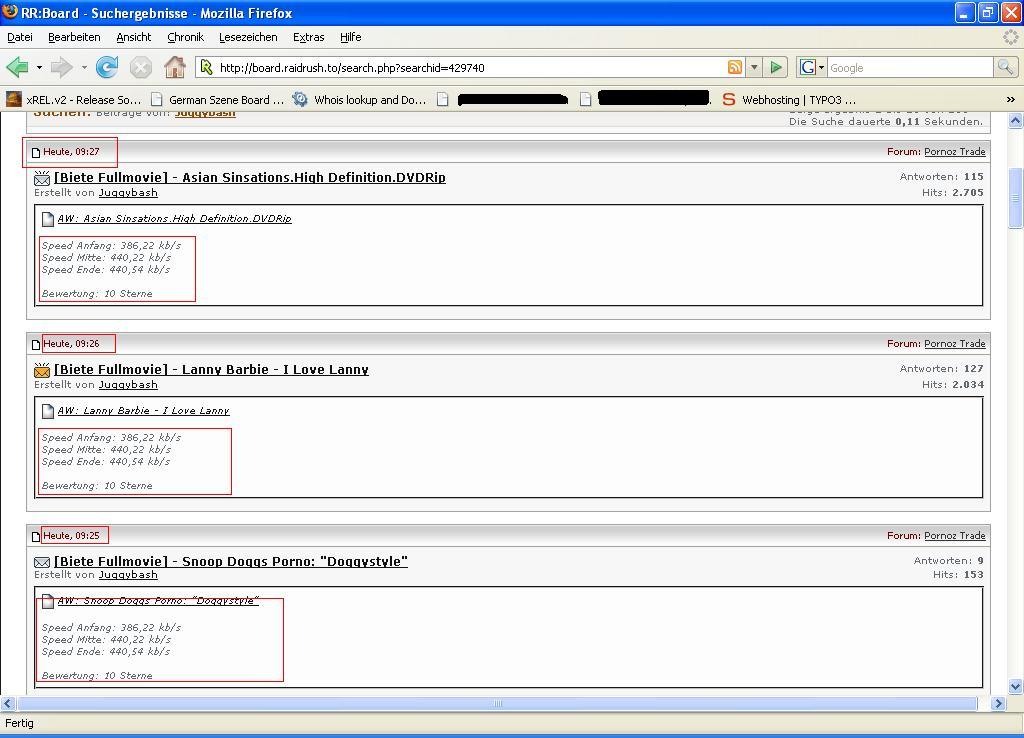
Task: Click the vertical scrollbar down arrow
Action: click(1016, 686)
